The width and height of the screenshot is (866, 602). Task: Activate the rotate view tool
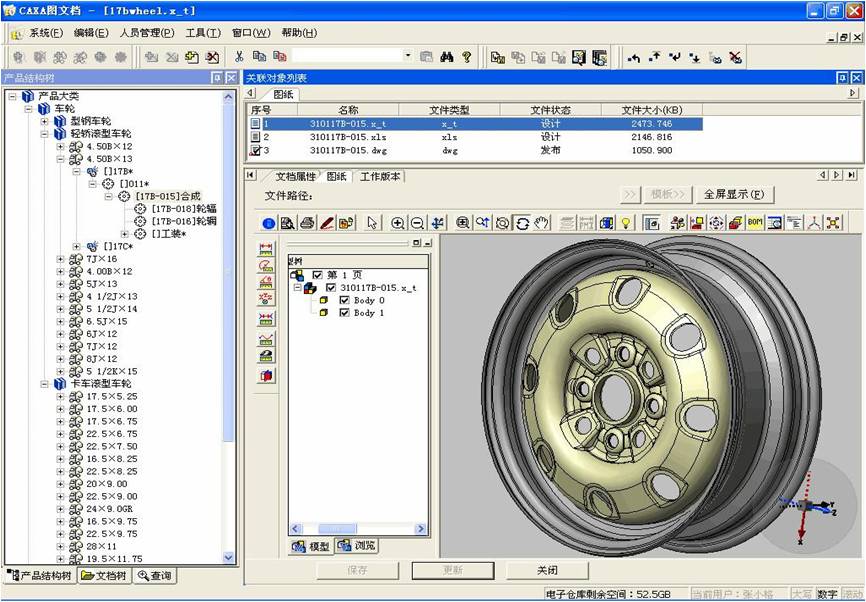(x=522, y=223)
